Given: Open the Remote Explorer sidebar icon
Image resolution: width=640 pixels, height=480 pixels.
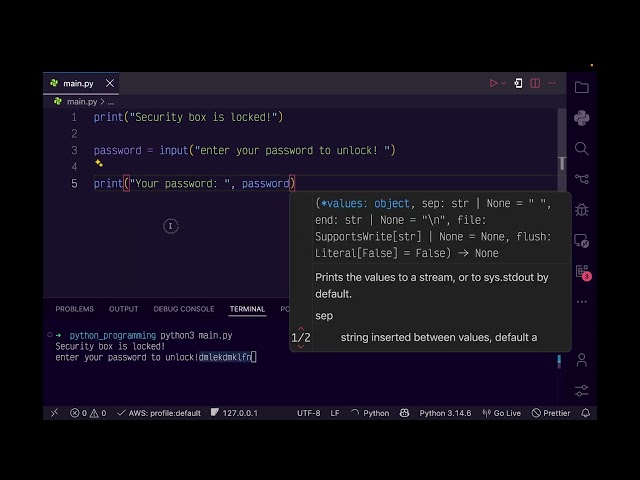Looking at the screenshot, I should tap(582, 241).
